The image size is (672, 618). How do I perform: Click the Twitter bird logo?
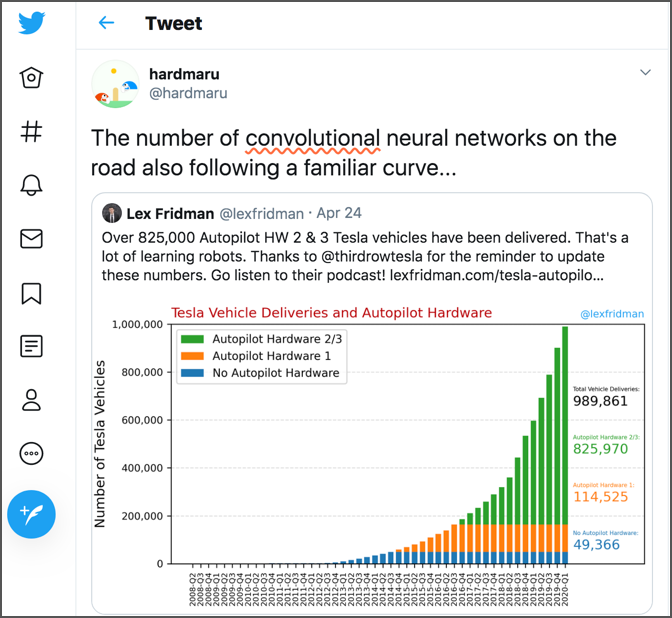coord(31,23)
